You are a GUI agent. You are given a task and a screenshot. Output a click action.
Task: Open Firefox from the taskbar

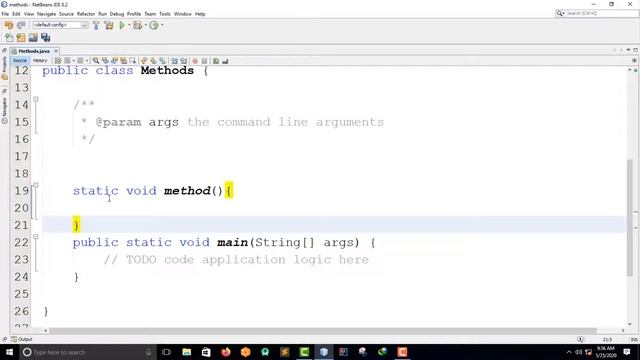[226, 352]
